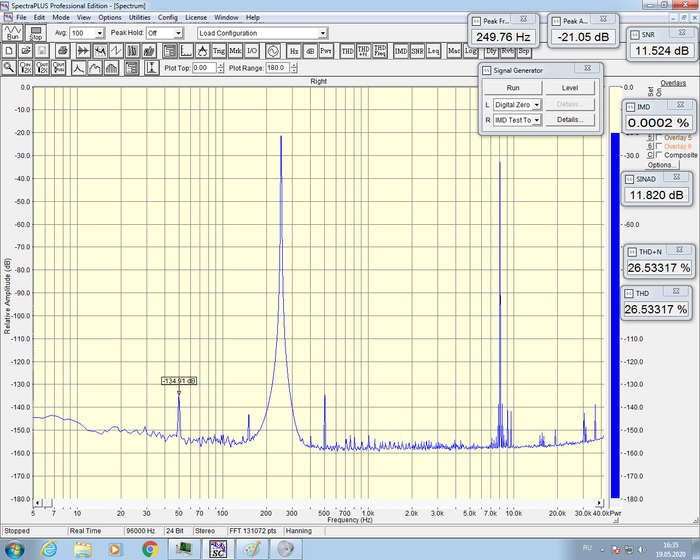Click Run in the Signal Generator window
The image size is (700, 560).
point(513,88)
